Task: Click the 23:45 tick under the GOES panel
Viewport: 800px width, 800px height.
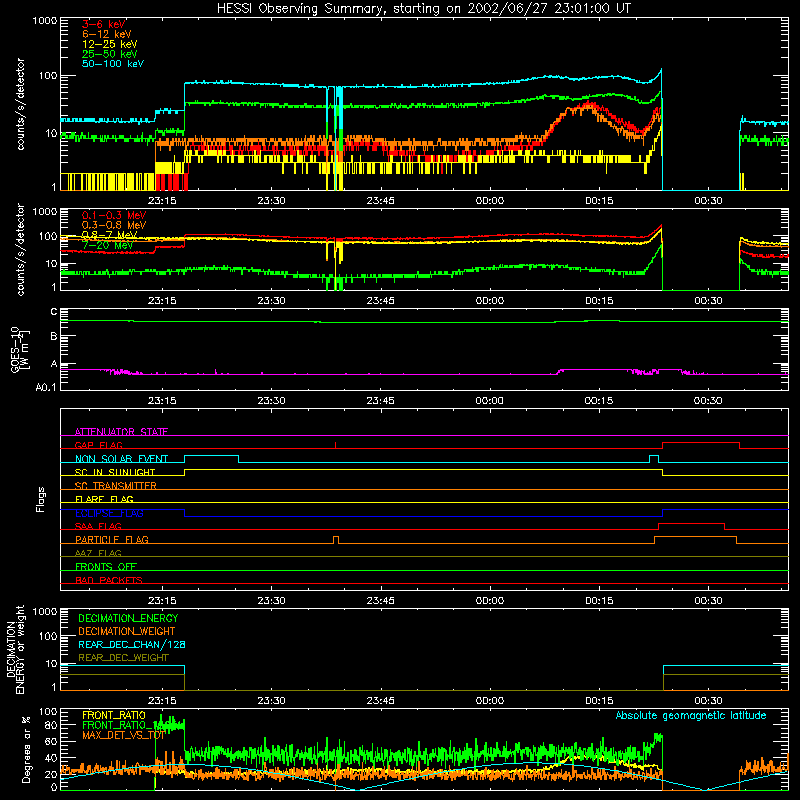Action: [380, 401]
